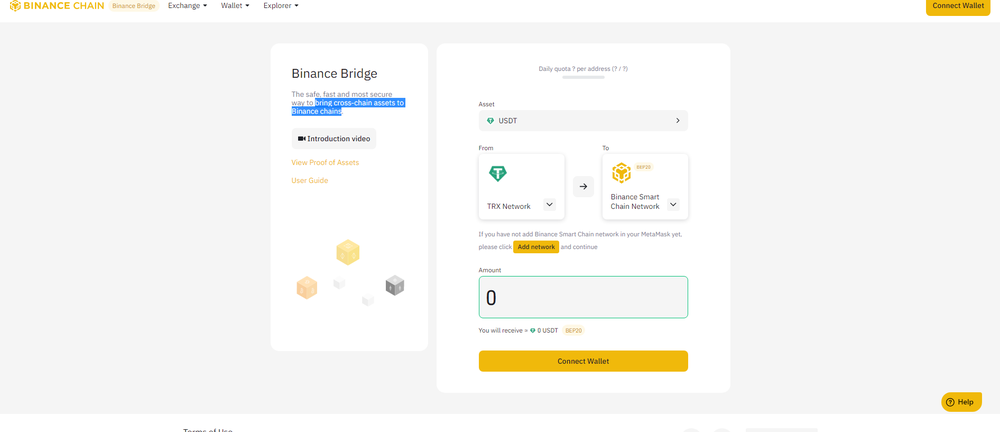Click the BEP20 badge in the To card

[643, 167]
